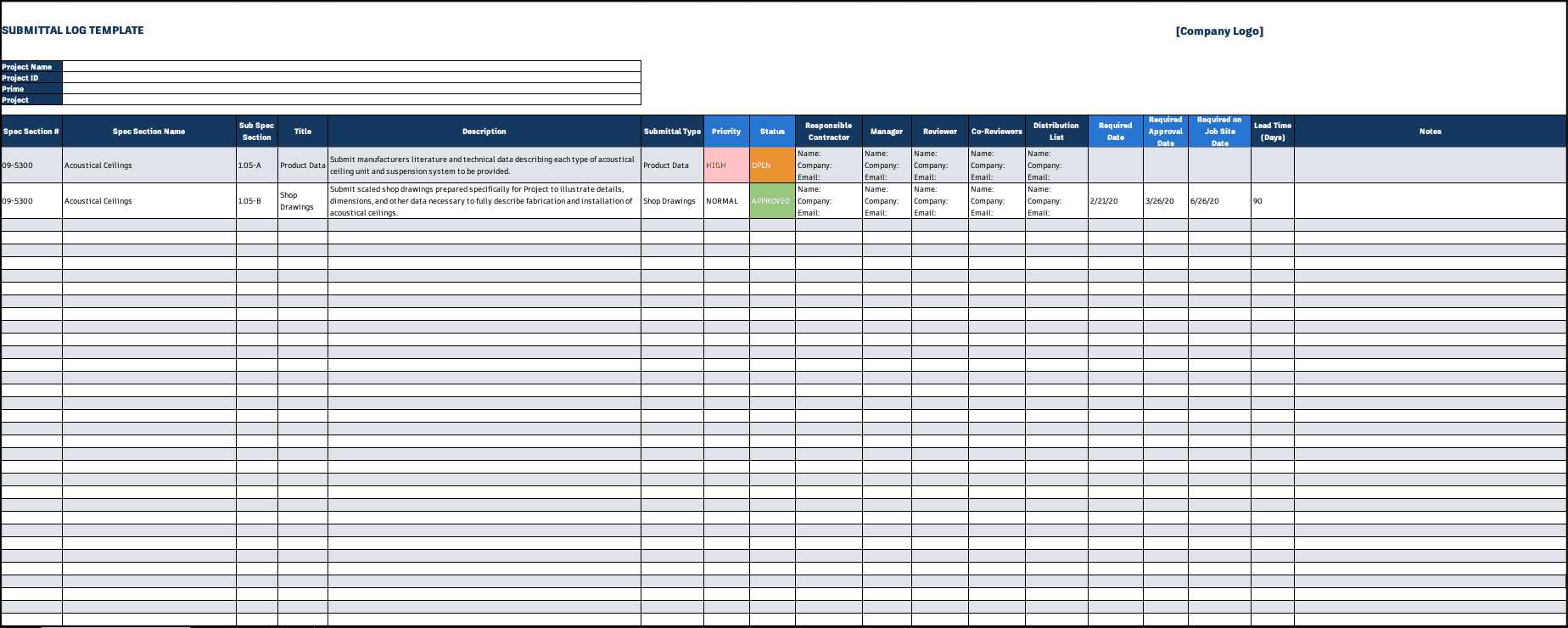Click the Title column header

click(303, 132)
